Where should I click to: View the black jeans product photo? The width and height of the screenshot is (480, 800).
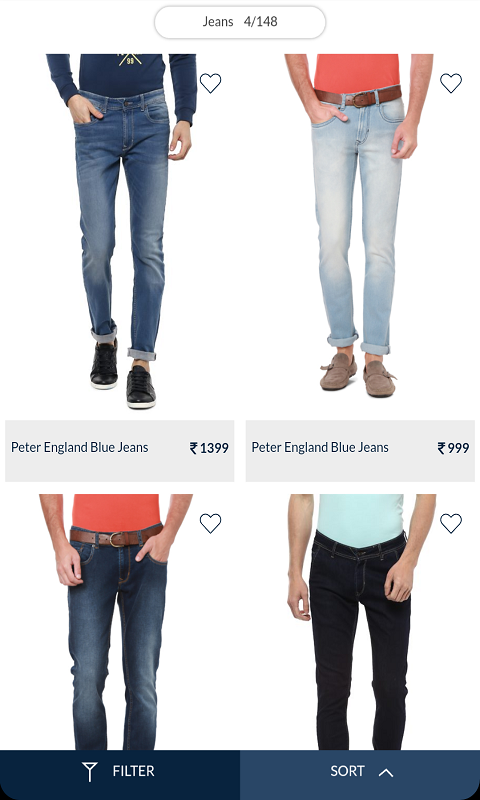(362, 622)
